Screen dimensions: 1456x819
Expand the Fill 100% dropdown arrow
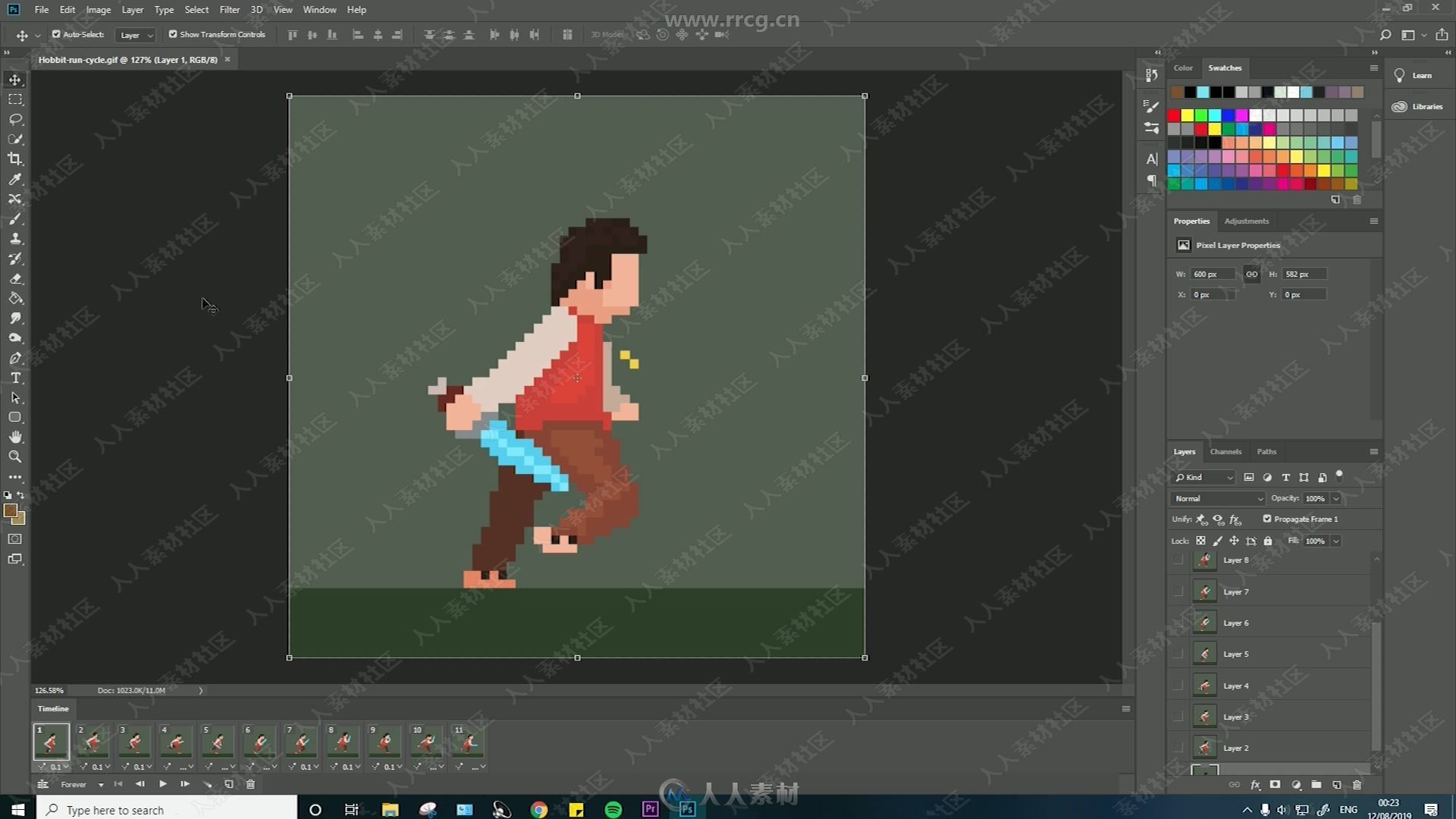[x=1336, y=541]
